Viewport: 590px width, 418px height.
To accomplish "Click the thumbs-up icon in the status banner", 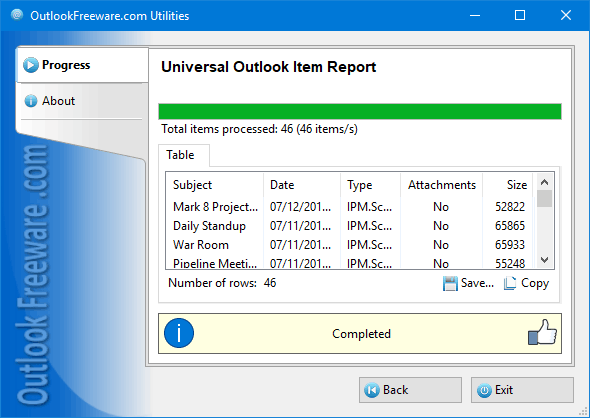I will (542, 332).
